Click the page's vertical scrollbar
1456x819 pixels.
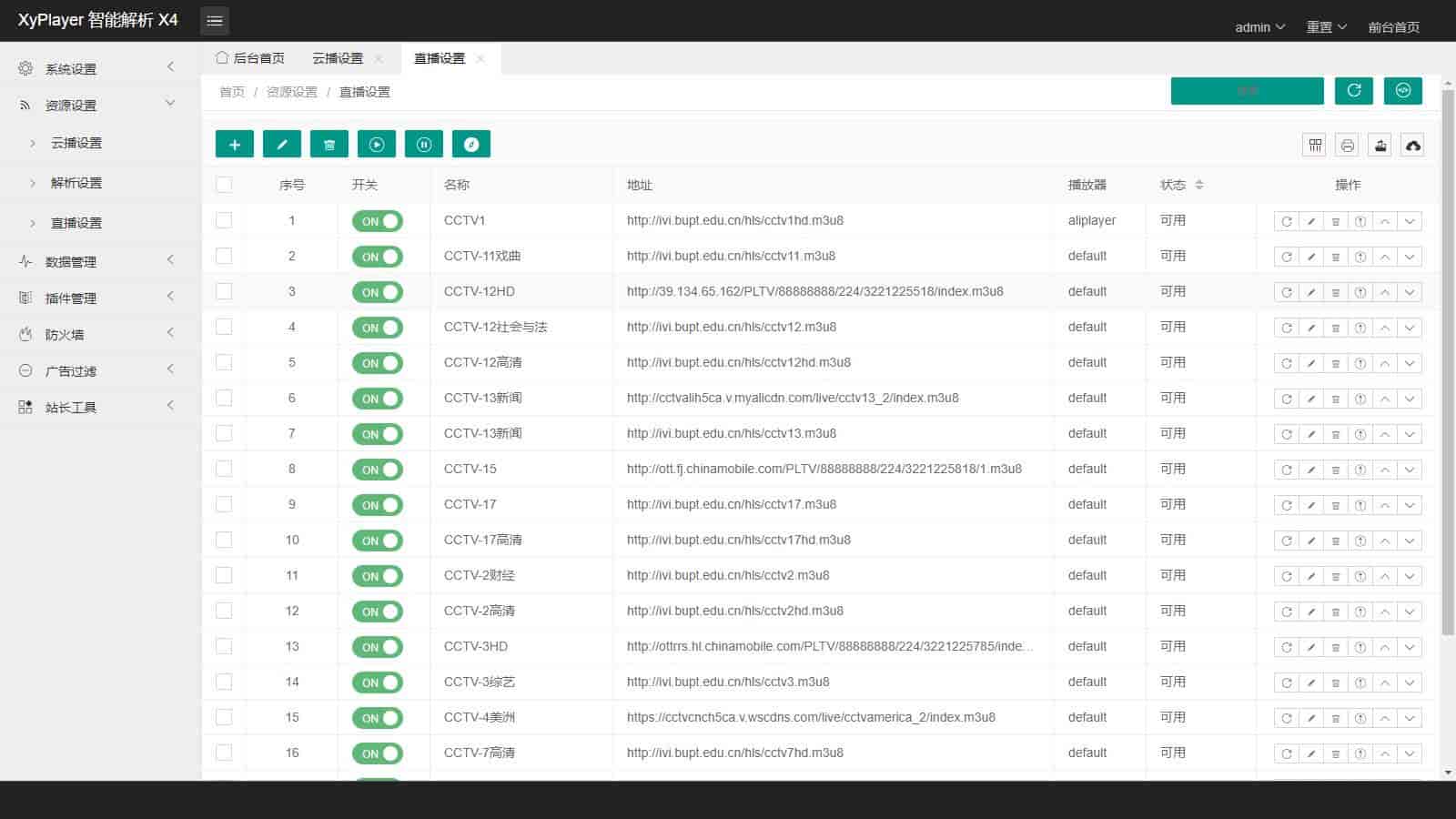pos(1448,364)
